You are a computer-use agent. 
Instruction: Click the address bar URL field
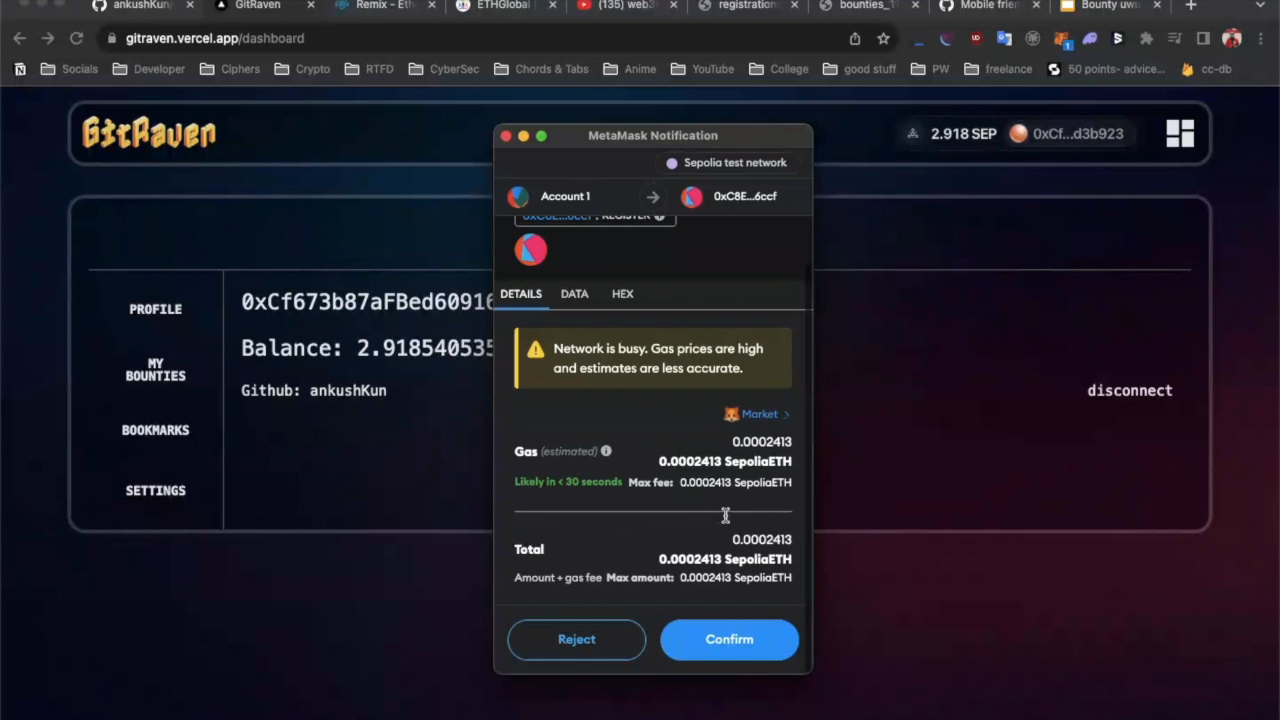[x=480, y=38]
